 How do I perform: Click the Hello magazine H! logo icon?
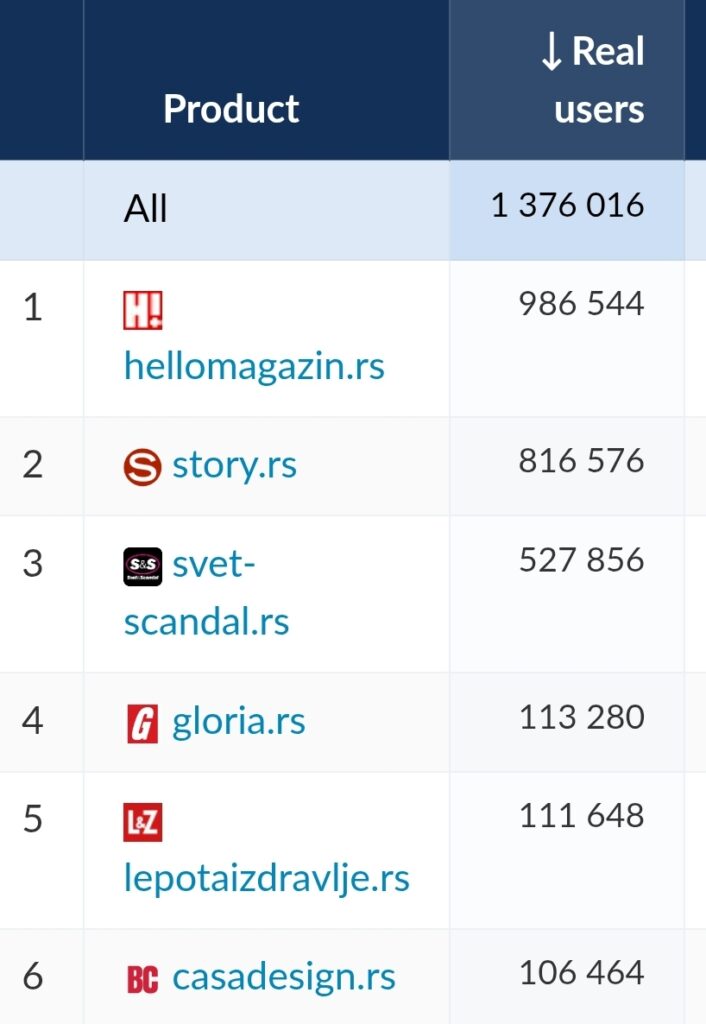click(x=142, y=310)
